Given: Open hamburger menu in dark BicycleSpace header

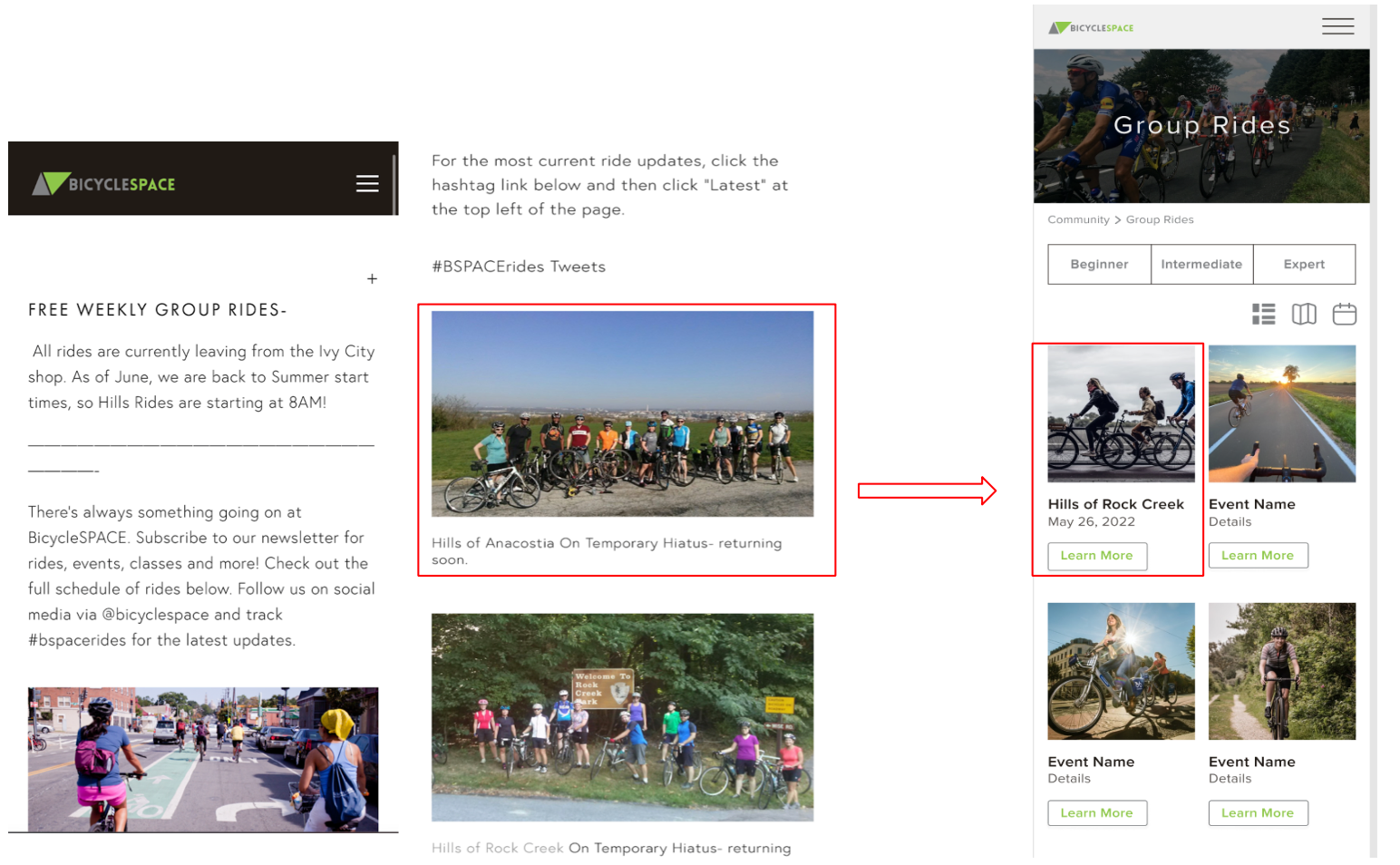Looking at the screenshot, I should tap(367, 183).
